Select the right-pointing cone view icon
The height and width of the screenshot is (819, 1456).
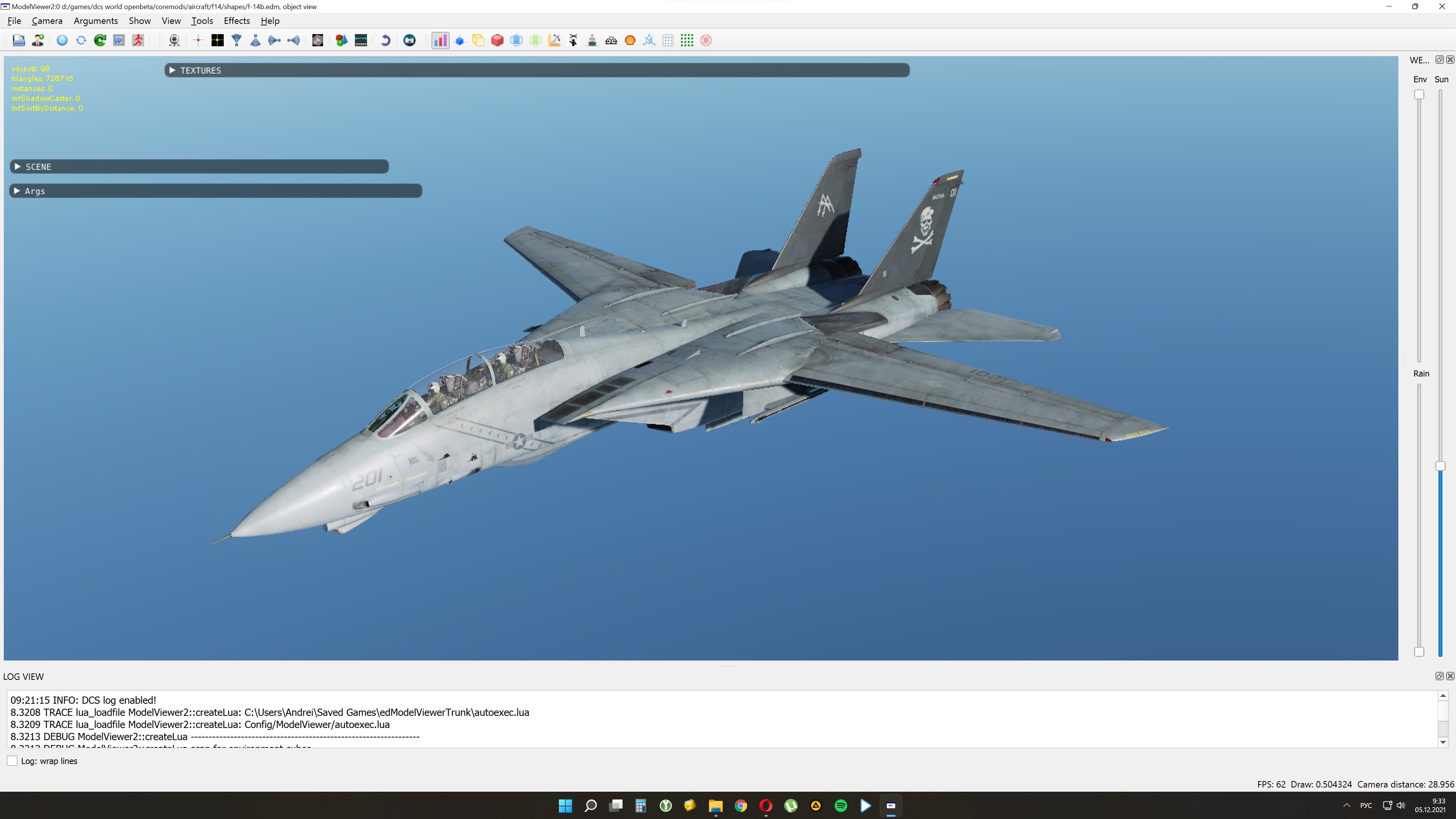click(x=275, y=40)
